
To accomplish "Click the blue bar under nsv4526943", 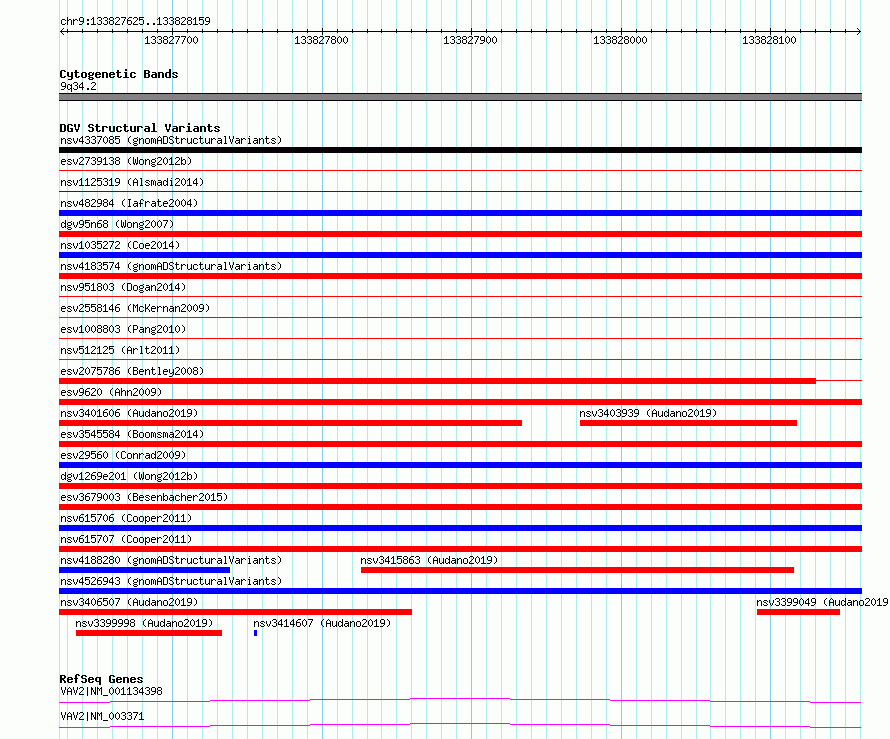I will click(460, 591).
